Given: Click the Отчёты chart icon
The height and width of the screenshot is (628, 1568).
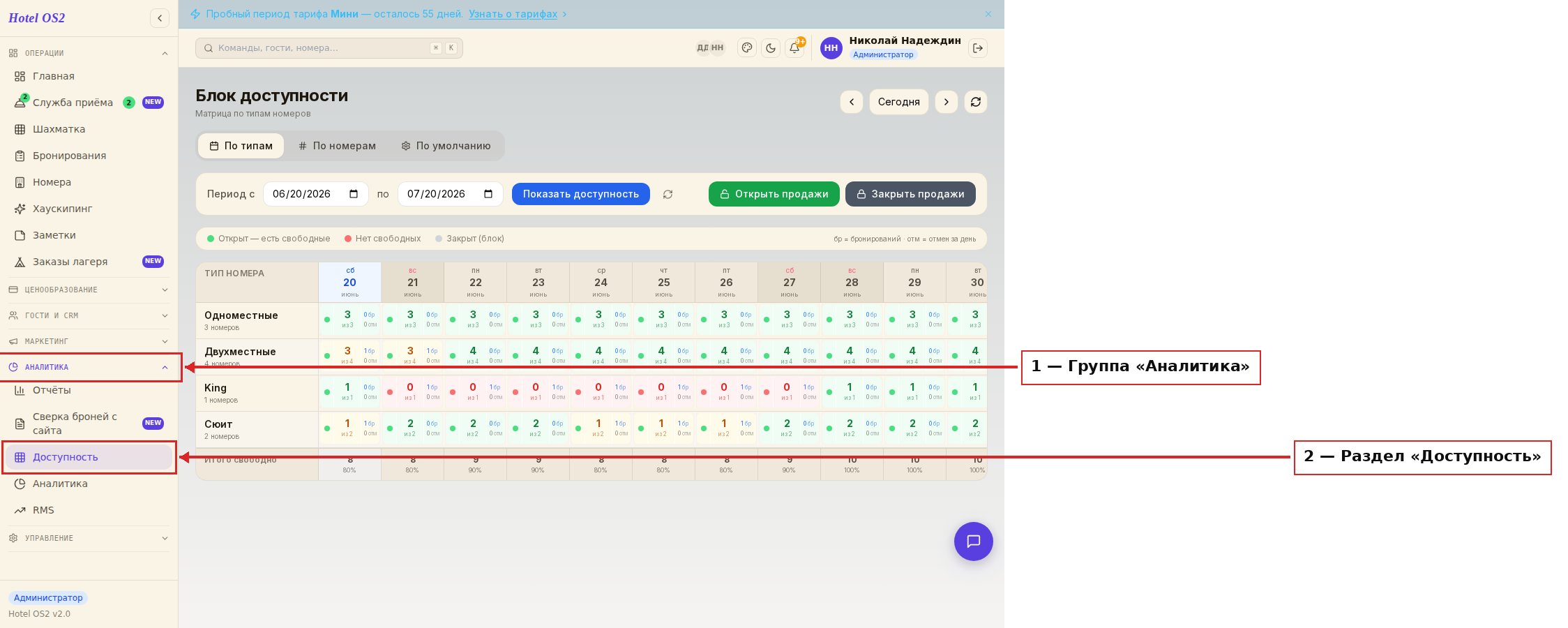Looking at the screenshot, I should click(20, 390).
